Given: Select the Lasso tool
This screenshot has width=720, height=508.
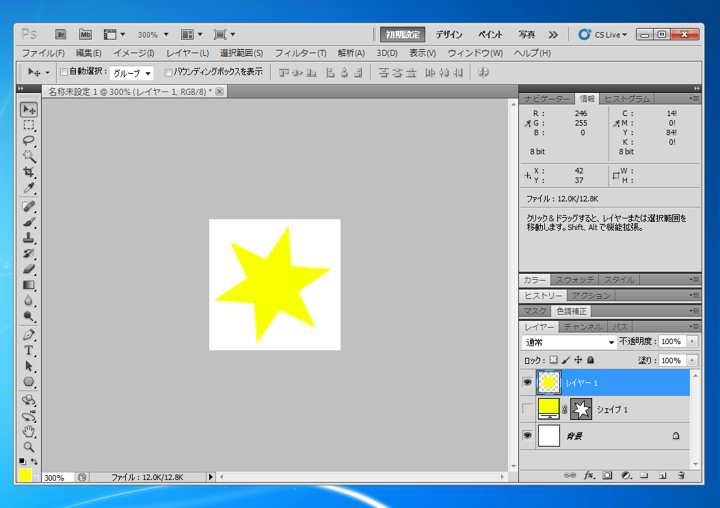Looking at the screenshot, I should point(29,141).
